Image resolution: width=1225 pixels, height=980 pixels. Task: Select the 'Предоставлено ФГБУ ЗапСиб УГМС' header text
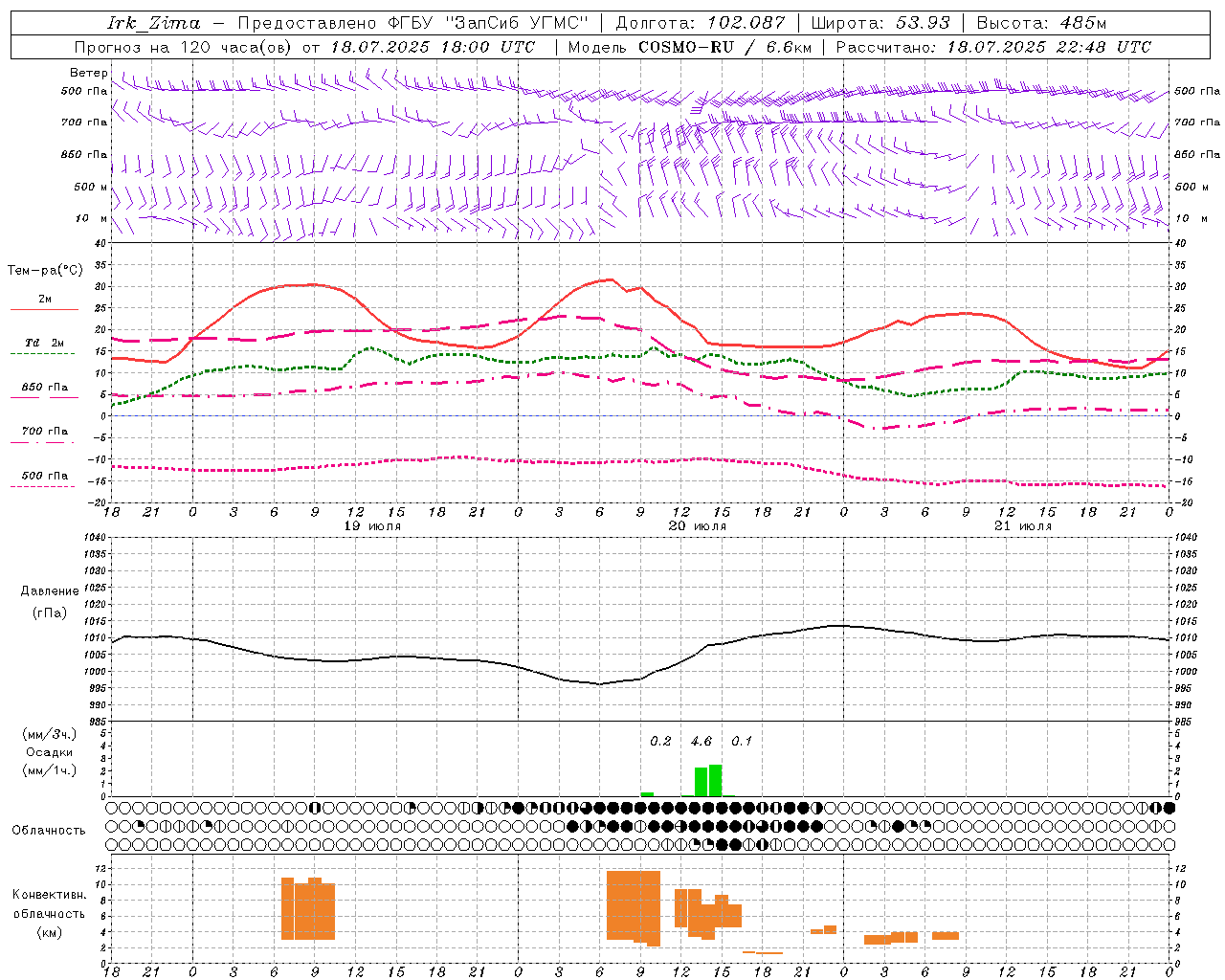(x=412, y=23)
